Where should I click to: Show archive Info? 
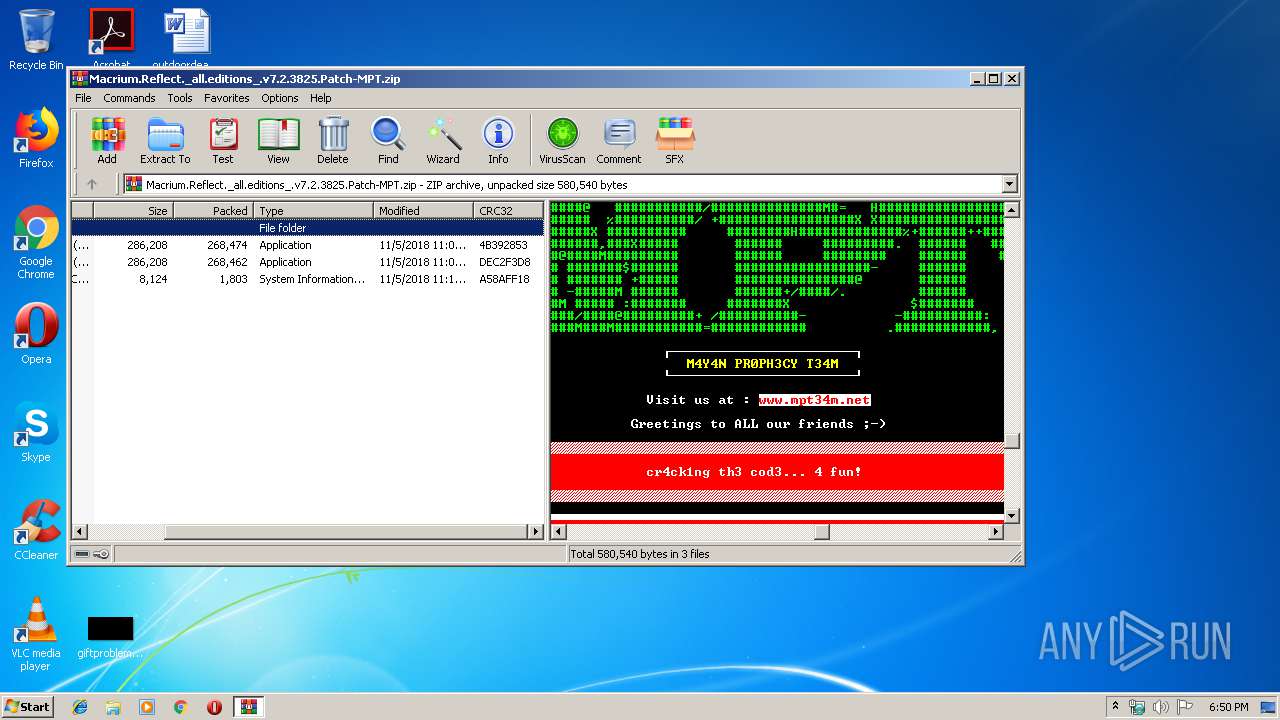pos(498,140)
